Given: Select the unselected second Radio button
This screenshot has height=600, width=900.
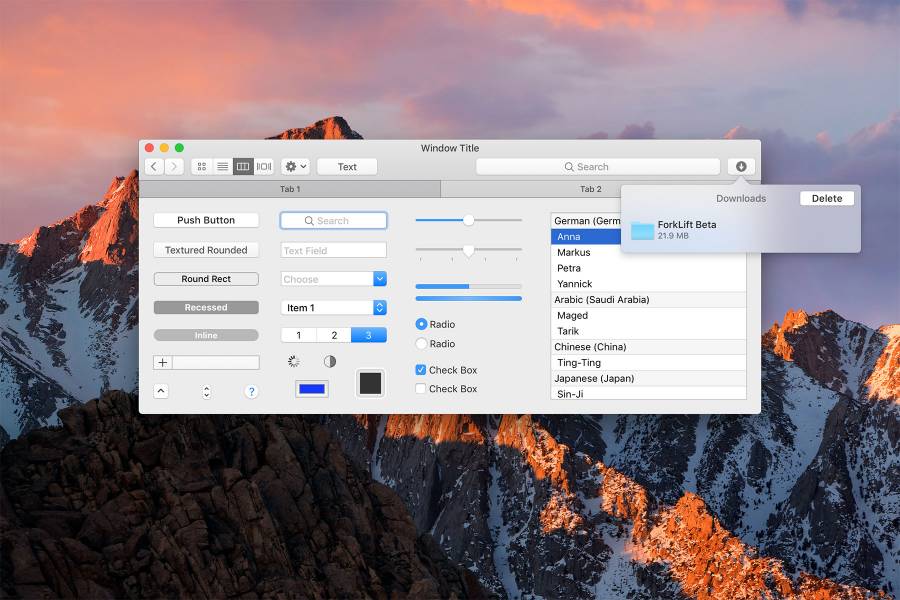Looking at the screenshot, I should (421, 344).
